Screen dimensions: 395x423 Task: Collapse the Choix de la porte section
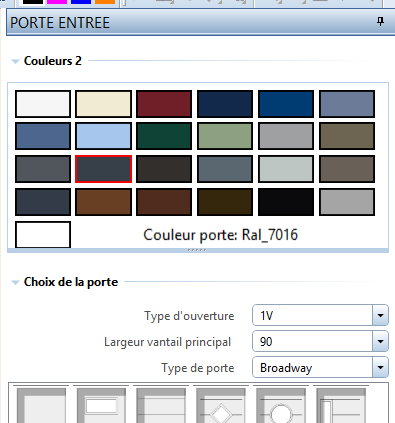pos(15,282)
